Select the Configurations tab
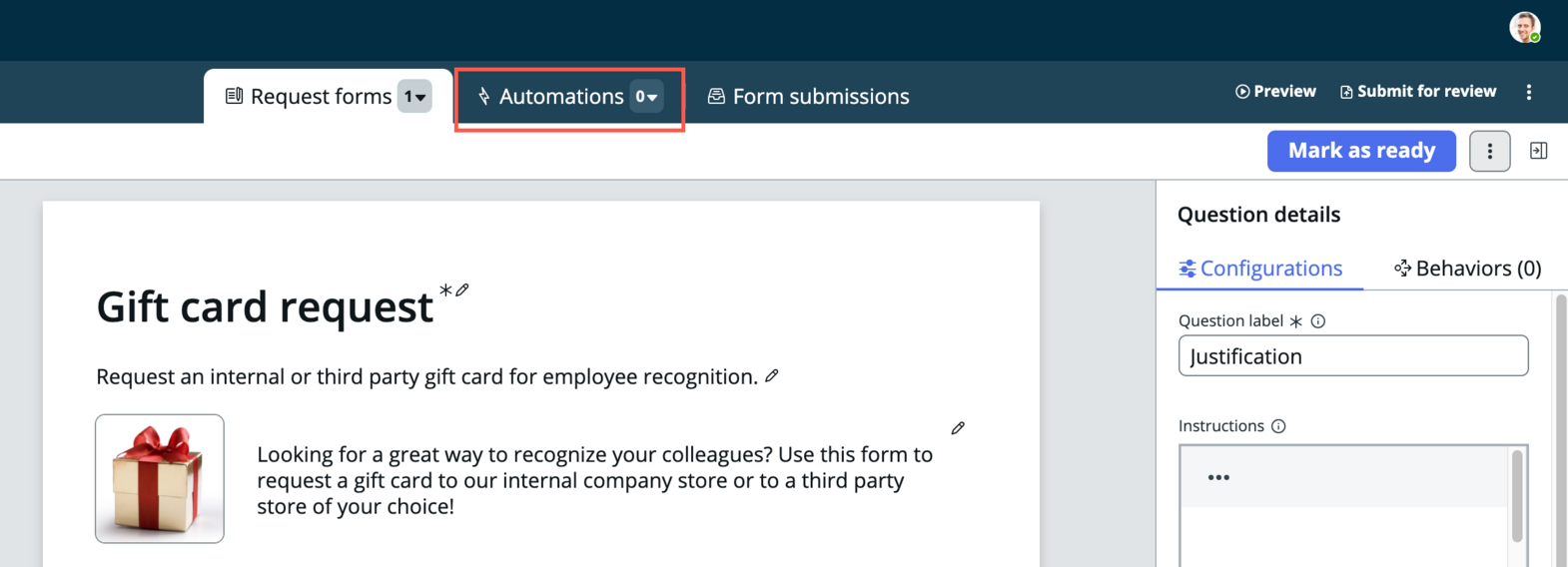This screenshot has width=1568, height=567. tap(1260, 269)
